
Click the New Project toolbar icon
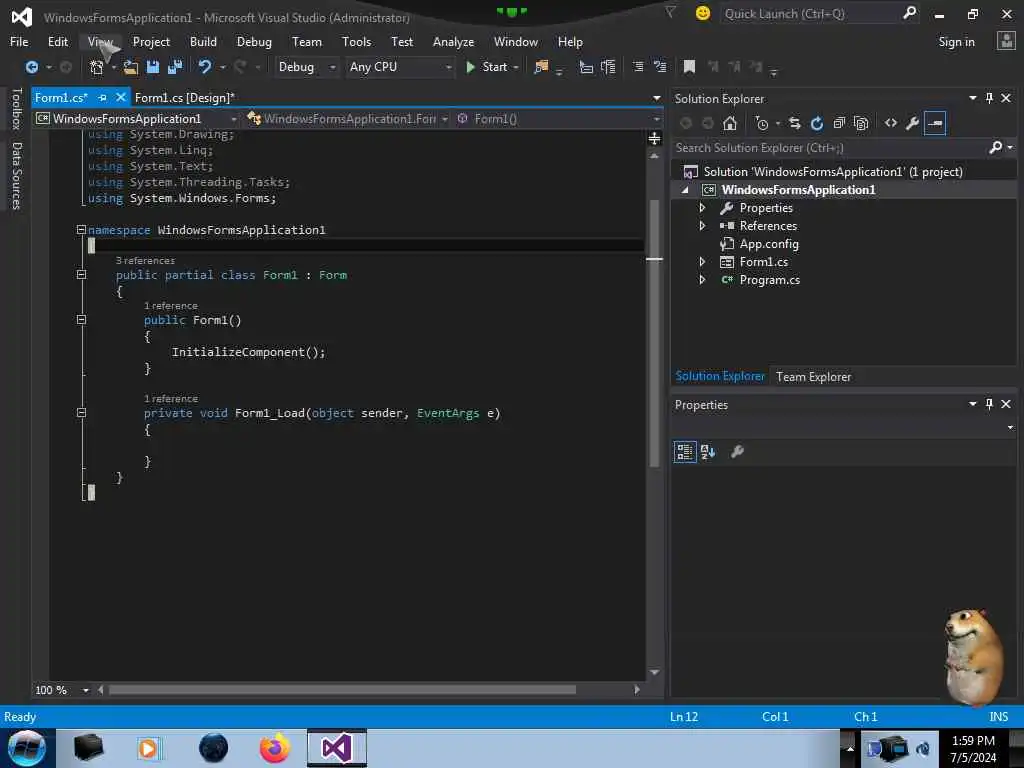pos(97,67)
